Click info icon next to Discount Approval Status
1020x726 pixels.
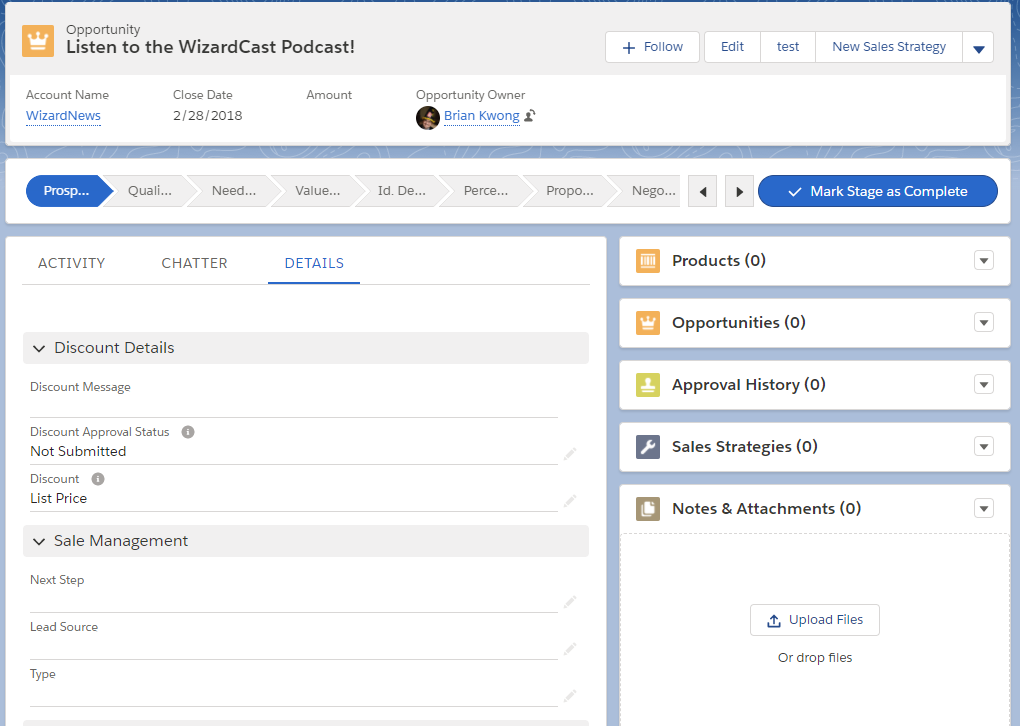click(188, 432)
